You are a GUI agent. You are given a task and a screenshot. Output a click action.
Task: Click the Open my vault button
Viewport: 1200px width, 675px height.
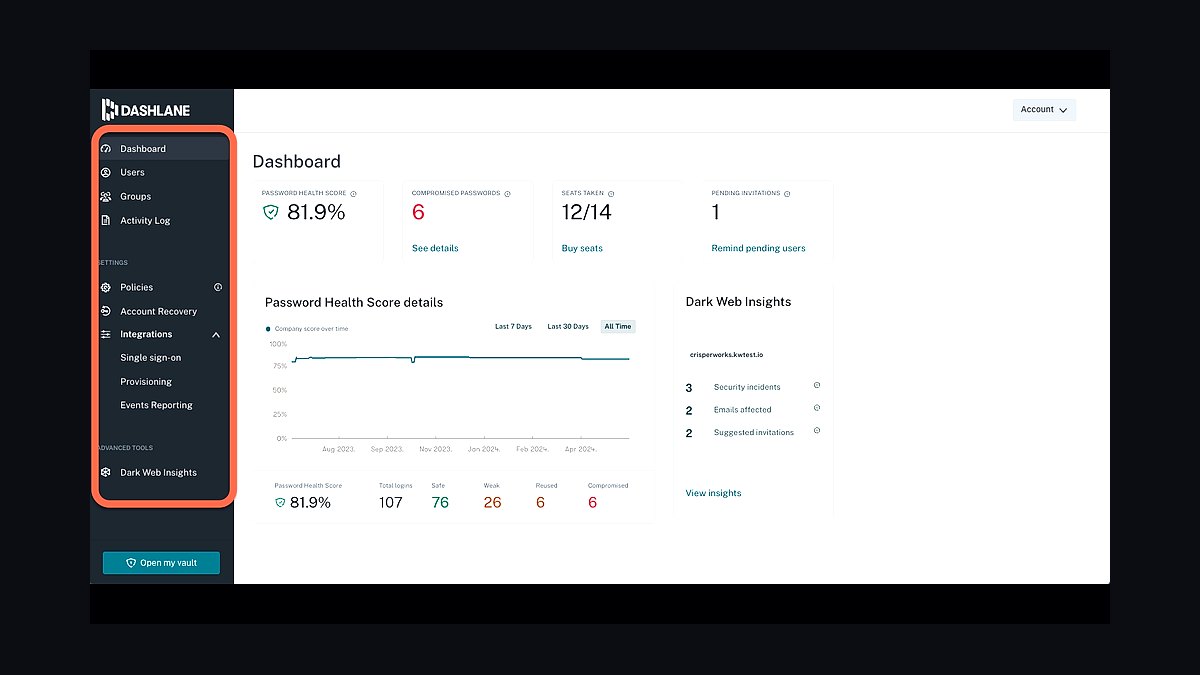161,563
